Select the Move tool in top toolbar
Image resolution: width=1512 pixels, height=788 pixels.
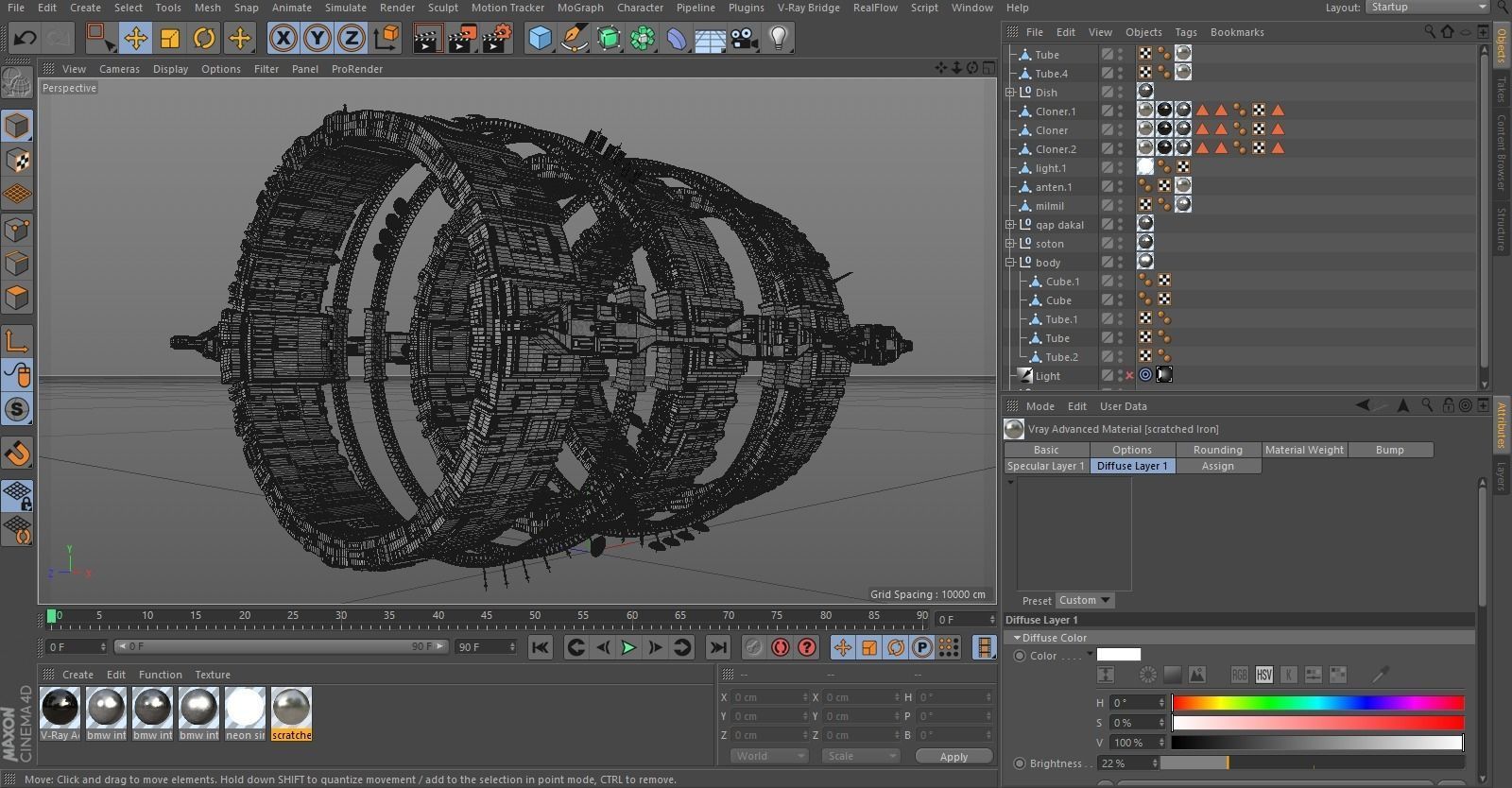pos(135,39)
